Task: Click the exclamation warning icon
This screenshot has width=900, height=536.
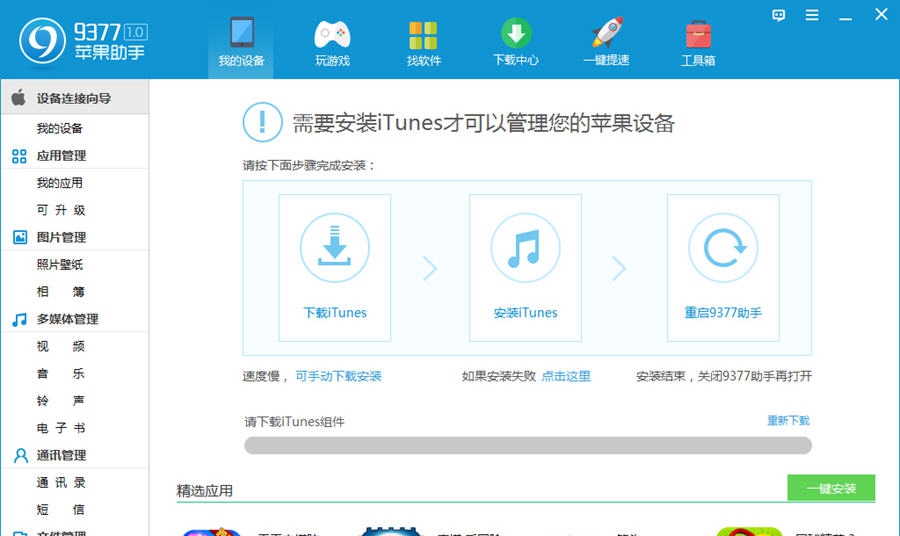Action: coord(262,122)
